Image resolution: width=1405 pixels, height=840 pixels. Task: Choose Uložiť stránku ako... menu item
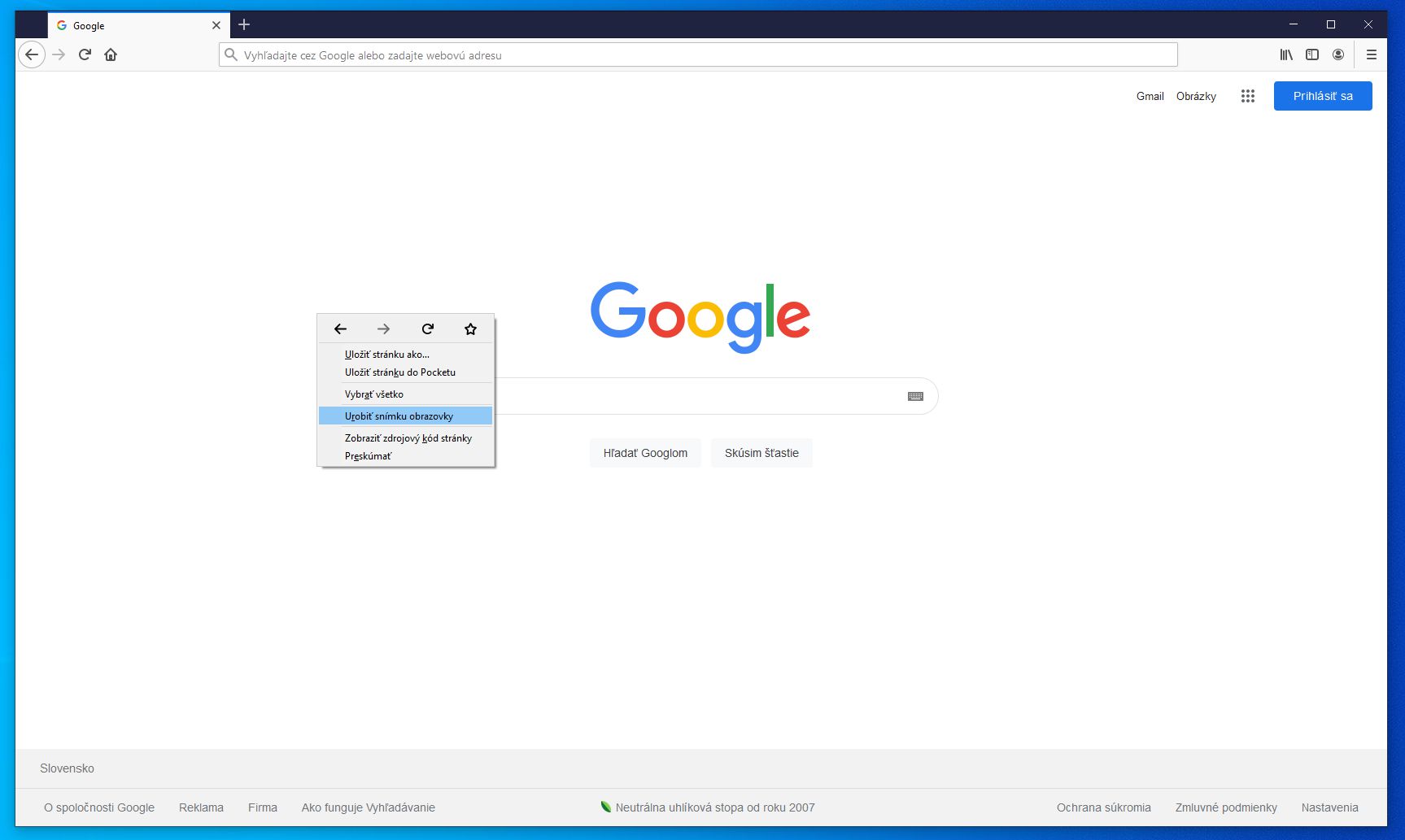click(405, 354)
